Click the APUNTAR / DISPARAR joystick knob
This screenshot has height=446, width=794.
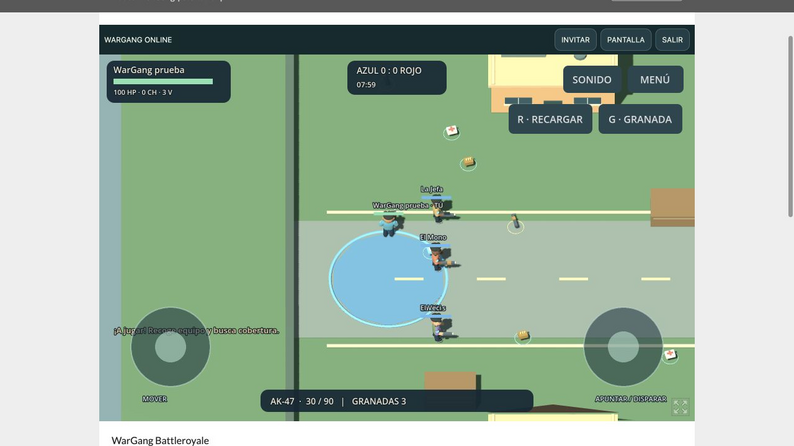coord(623,347)
